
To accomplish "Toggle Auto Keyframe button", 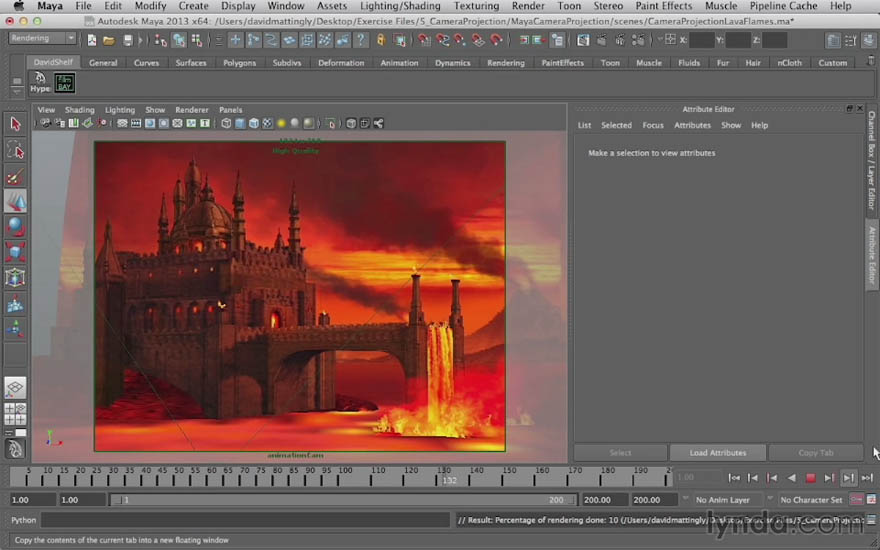I will 856,499.
